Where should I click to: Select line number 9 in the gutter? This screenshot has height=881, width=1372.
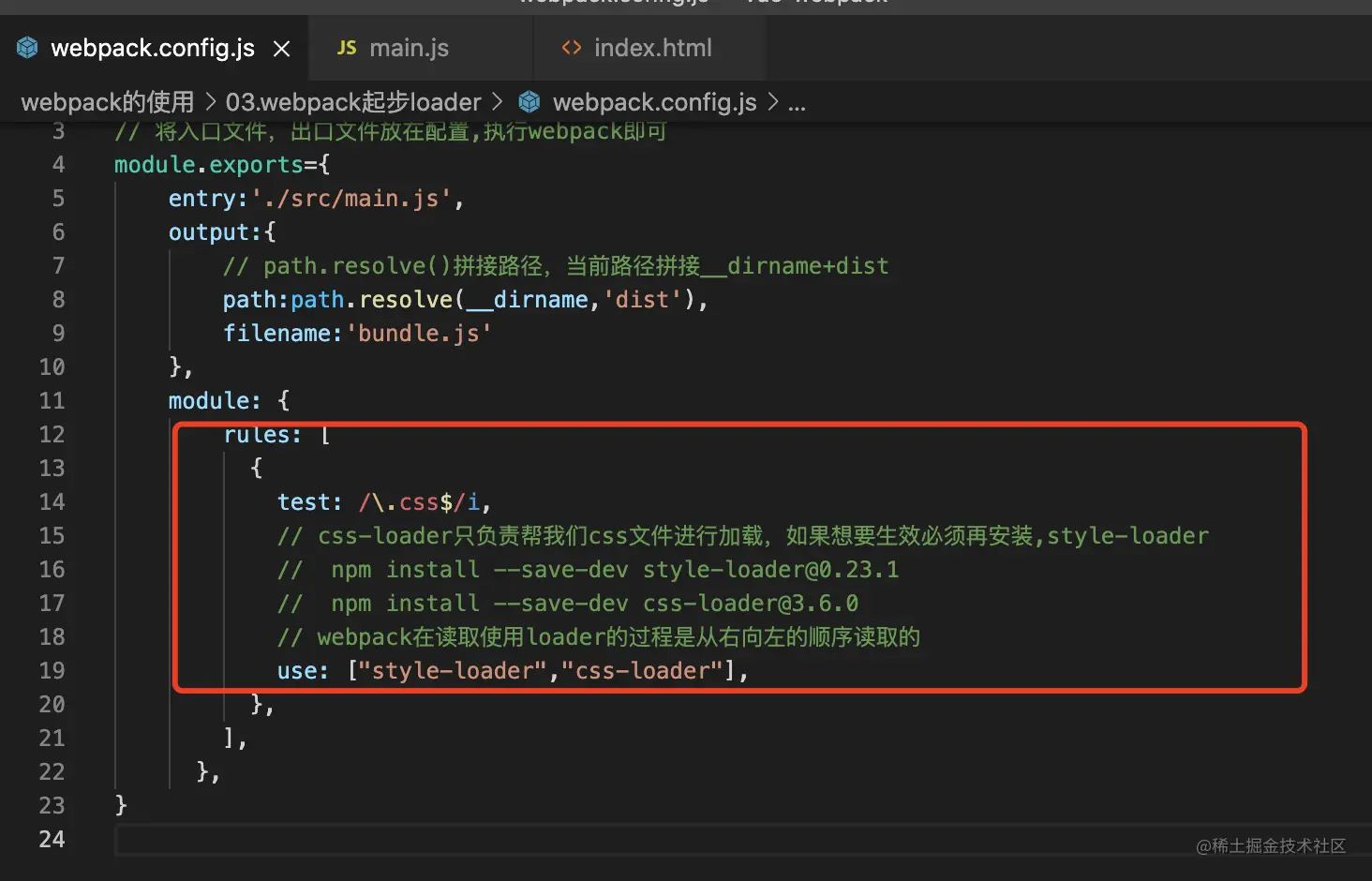[x=58, y=334]
